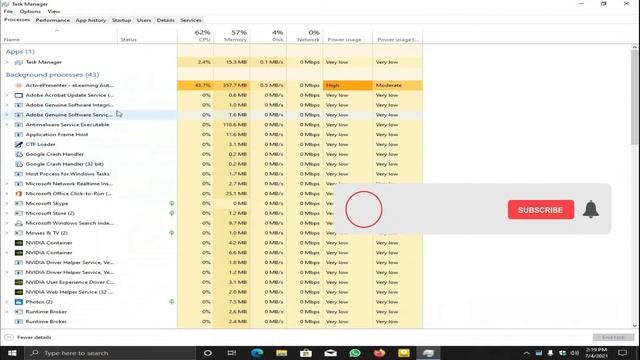Click the High power usage cell
The height and width of the screenshot is (360, 640).
pos(347,85)
